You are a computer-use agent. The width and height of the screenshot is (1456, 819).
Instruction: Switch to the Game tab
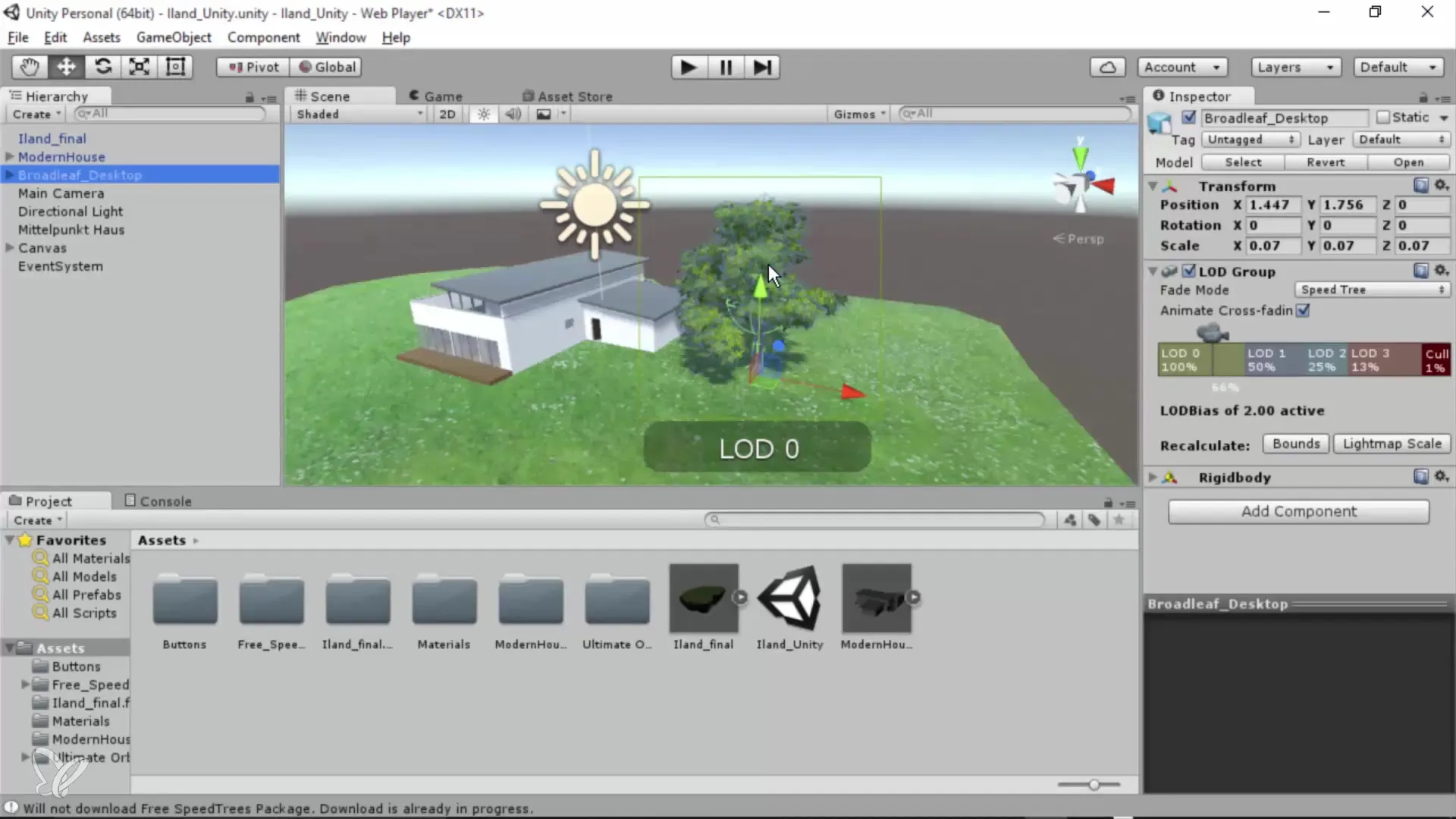pyautogui.click(x=436, y=96)
